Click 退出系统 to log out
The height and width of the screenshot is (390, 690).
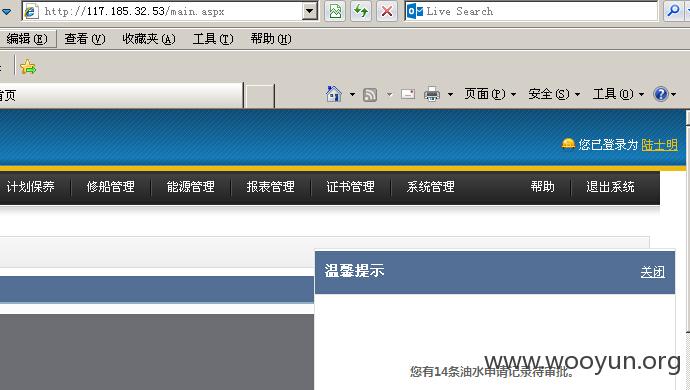(610, 187)
